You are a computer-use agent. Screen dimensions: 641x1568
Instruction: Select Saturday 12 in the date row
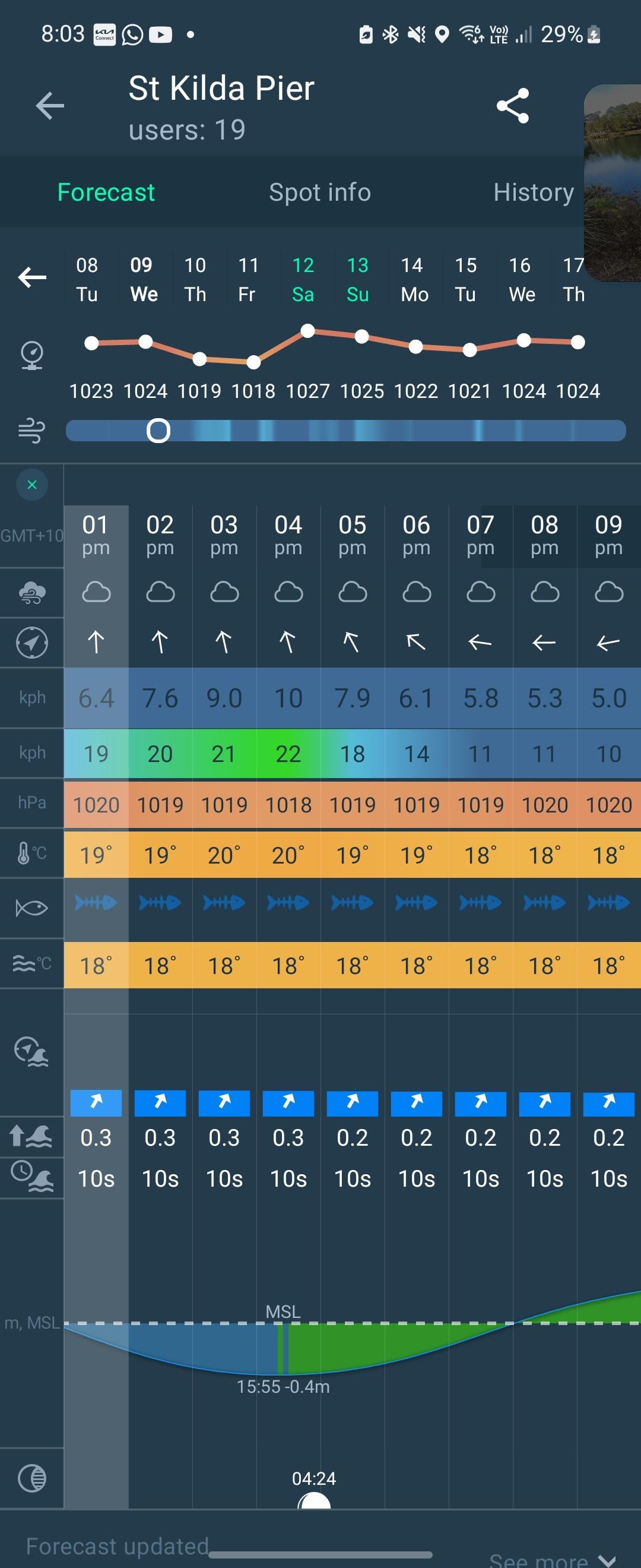coord(303,279)
